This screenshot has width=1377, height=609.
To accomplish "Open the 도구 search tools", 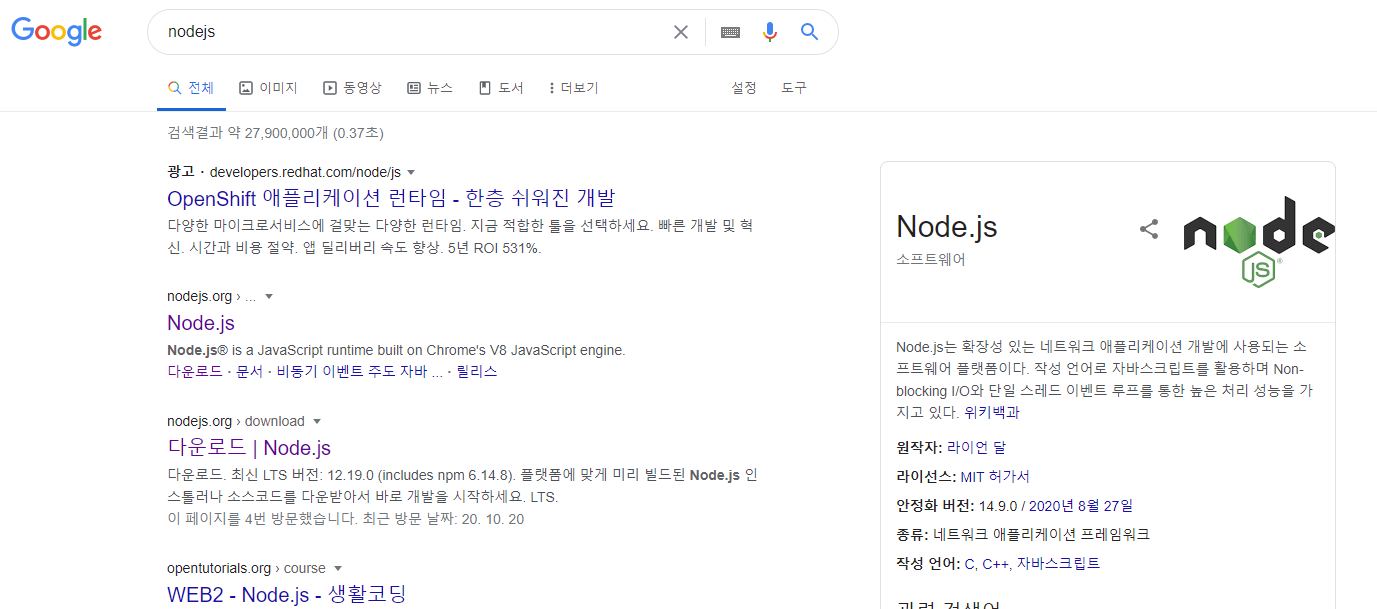I will [x=794, y=88].
